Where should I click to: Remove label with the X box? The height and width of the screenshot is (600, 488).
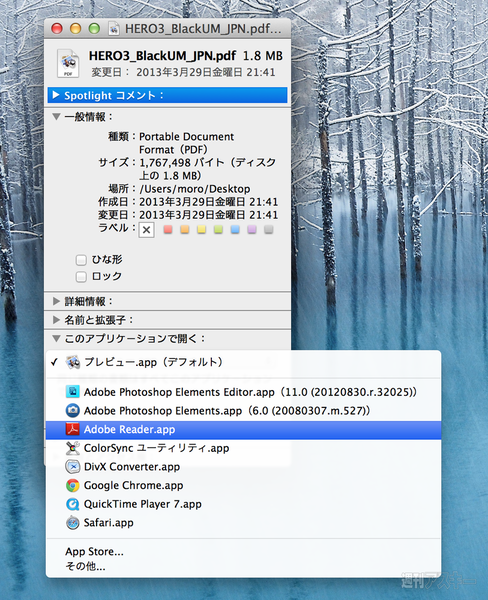(146, 230)
